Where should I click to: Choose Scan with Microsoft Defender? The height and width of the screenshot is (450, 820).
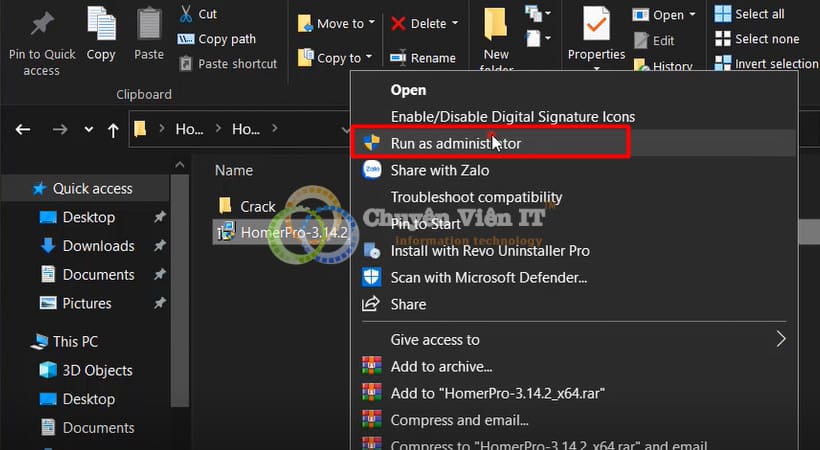pos(574,277)
